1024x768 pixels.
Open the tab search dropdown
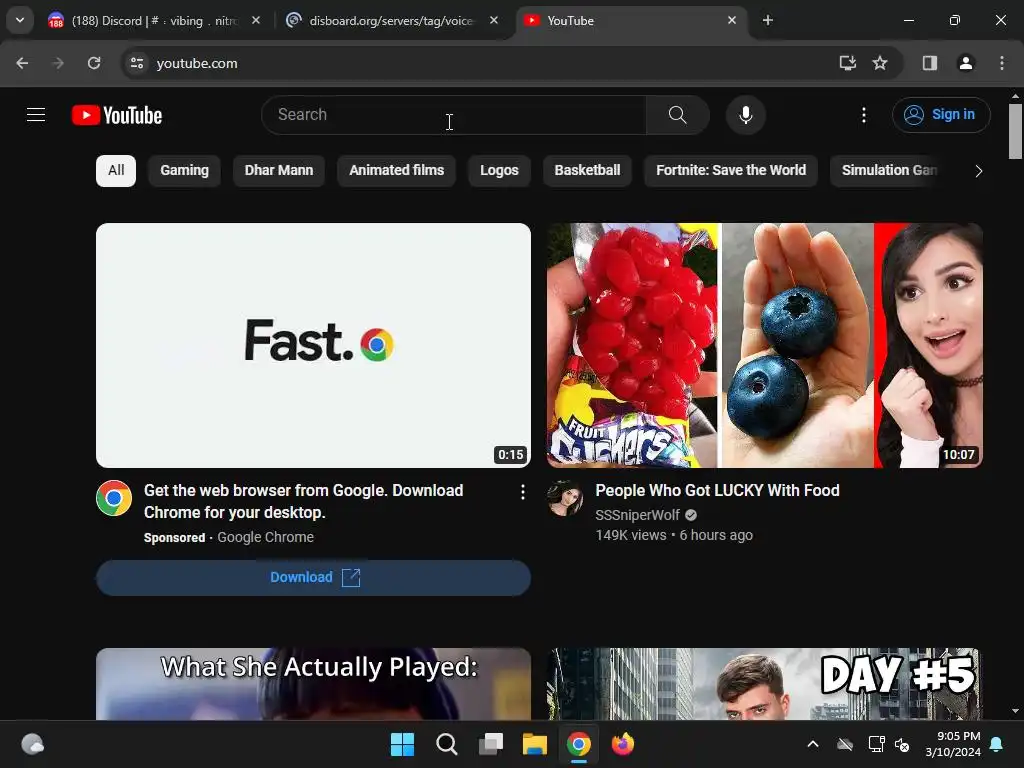pos(20,20)
